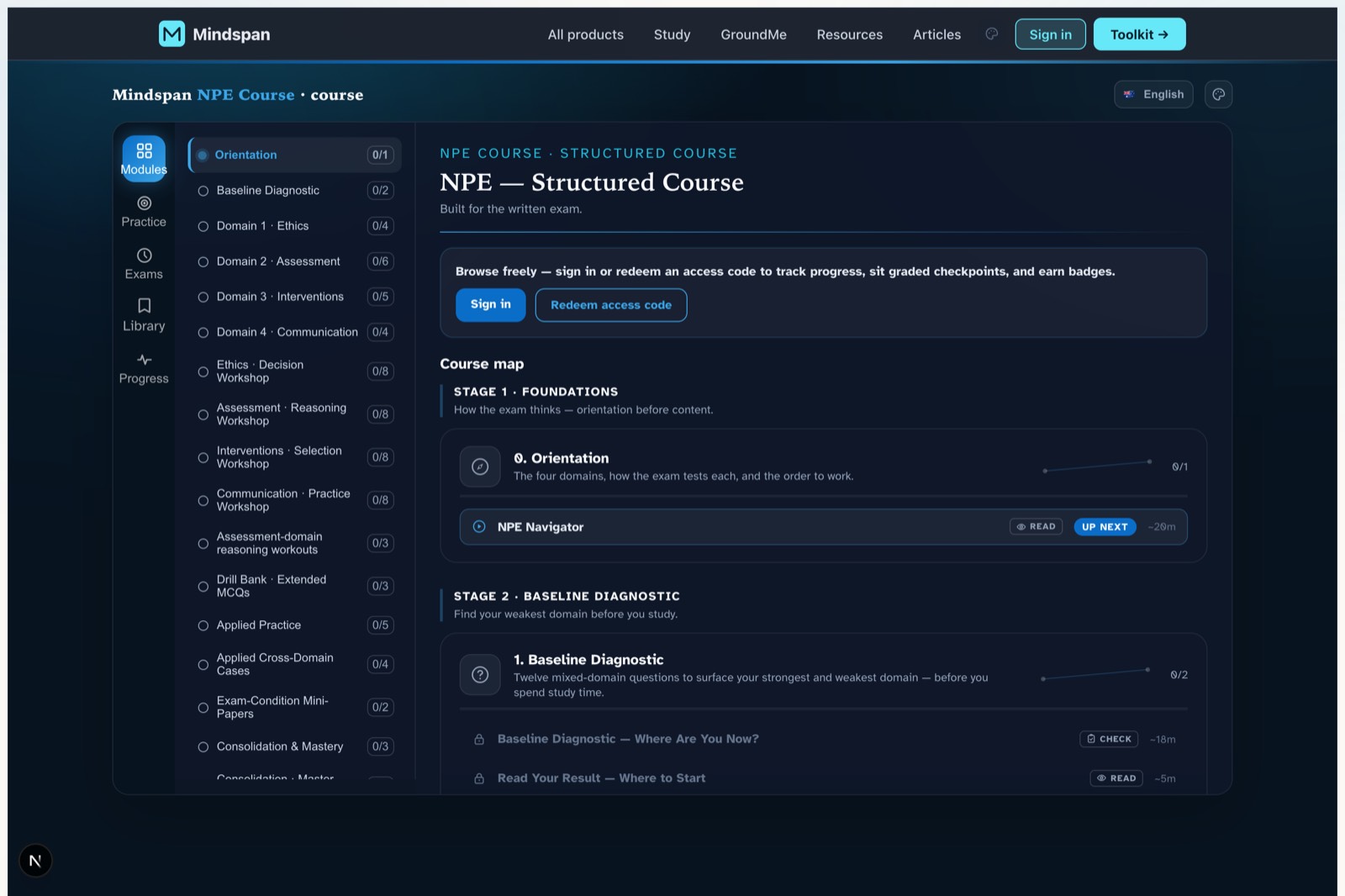
Task: Open Baseline Diagnostic — Where Are You Now lesson
Action: pos(823,740)
